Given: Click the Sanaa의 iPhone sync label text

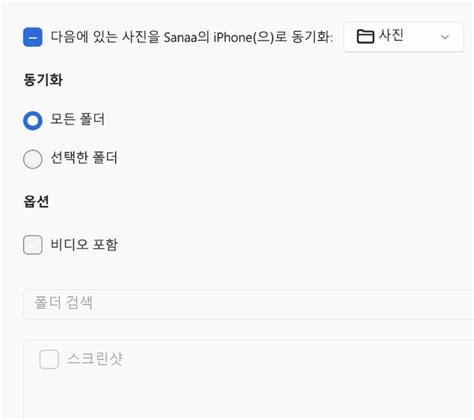Looking at the screenshot, I should pos(192,37).
